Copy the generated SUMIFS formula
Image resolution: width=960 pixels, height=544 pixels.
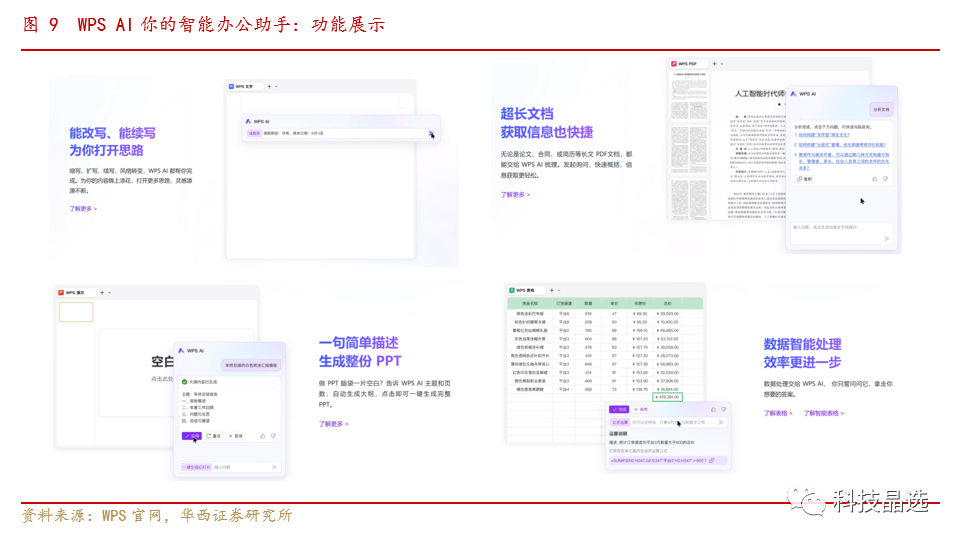pyautogui.click(x=711, y=460)
